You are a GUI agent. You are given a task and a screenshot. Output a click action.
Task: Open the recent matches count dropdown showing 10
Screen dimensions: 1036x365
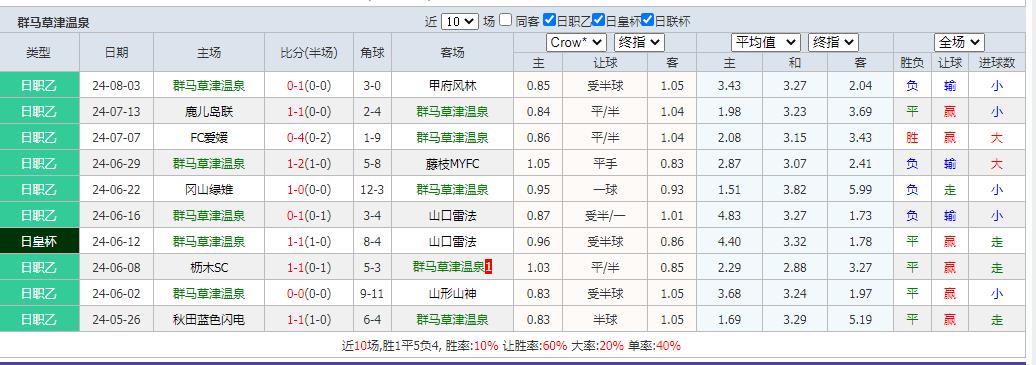tap(460, 21)
